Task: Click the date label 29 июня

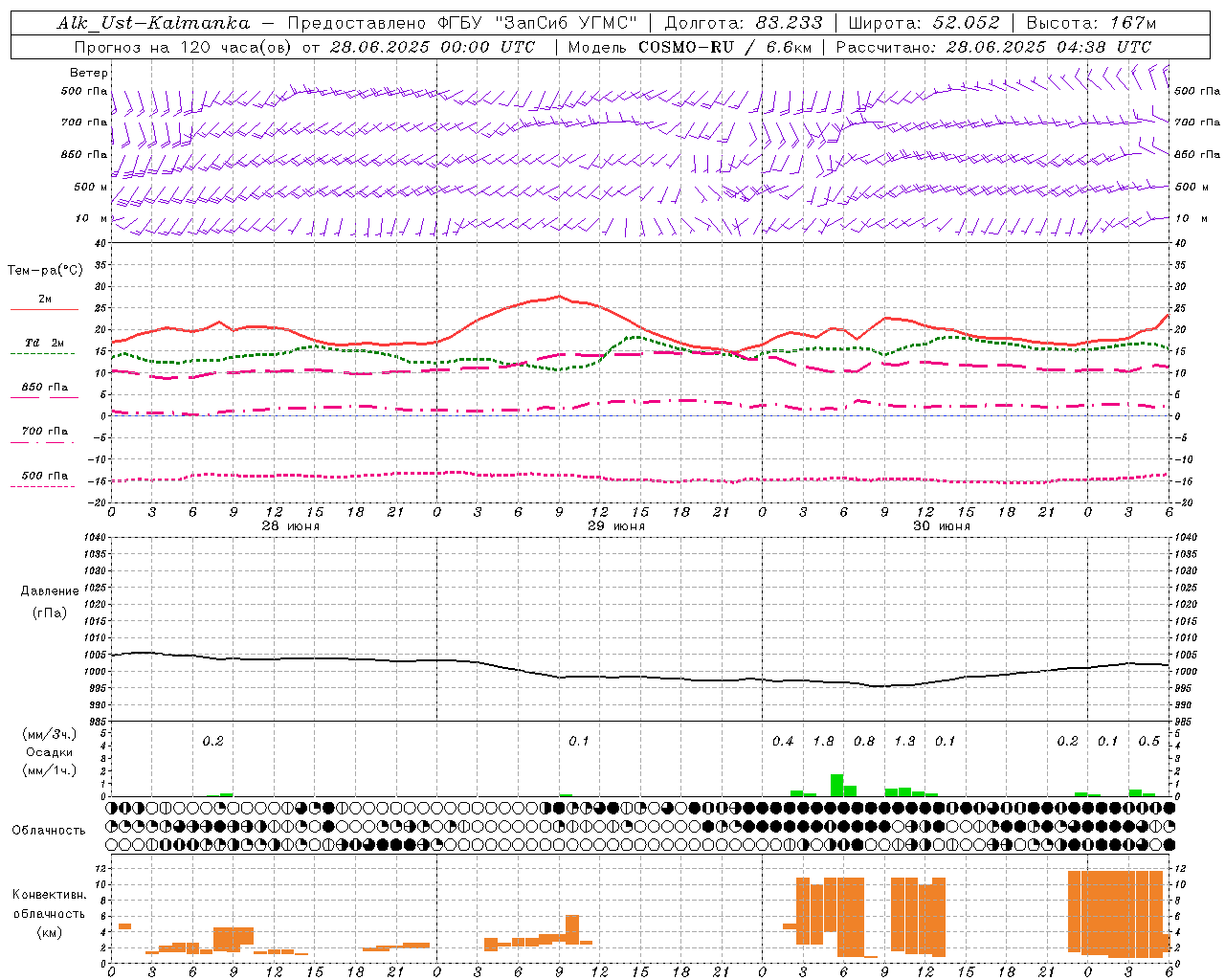Action: coord(616,526)
